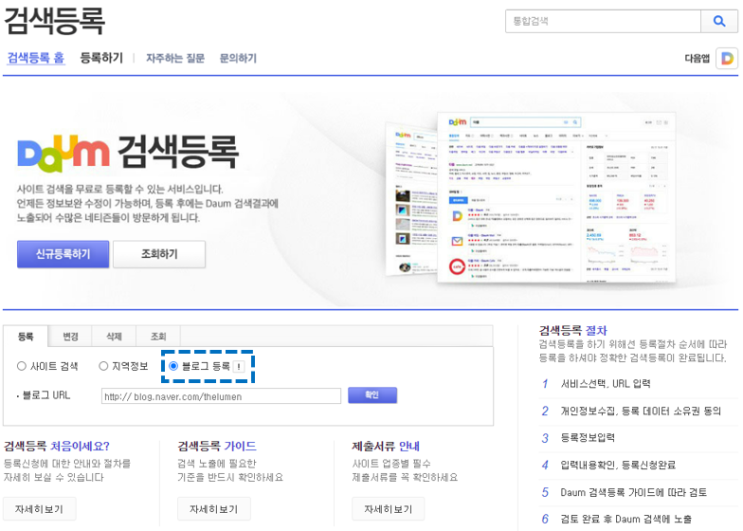Click step 4 입력내용확인, 등록신청완료
The width and height of the screenshot is (743, 531).
click(x=618, y=465)
